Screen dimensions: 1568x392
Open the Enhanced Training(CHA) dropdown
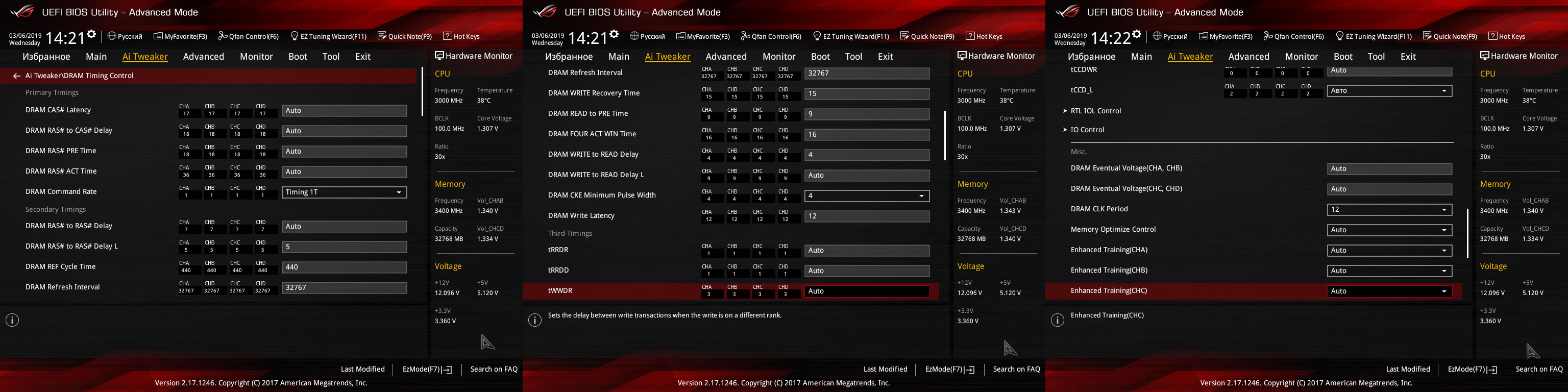[x=1390, y=250]
